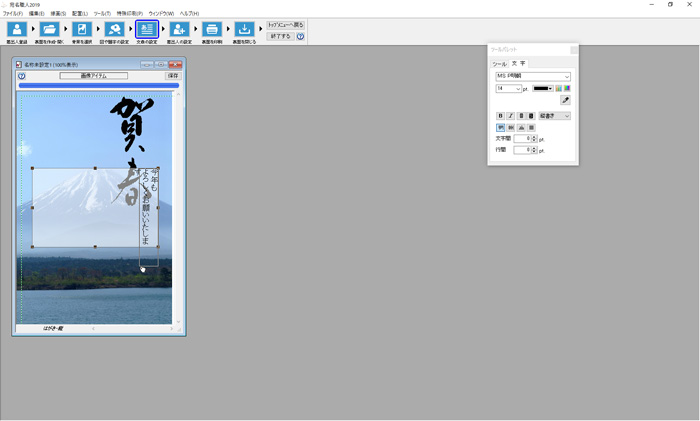Select the 背景を選択 background icon
The image size is (700, 421).
point(82,30)
